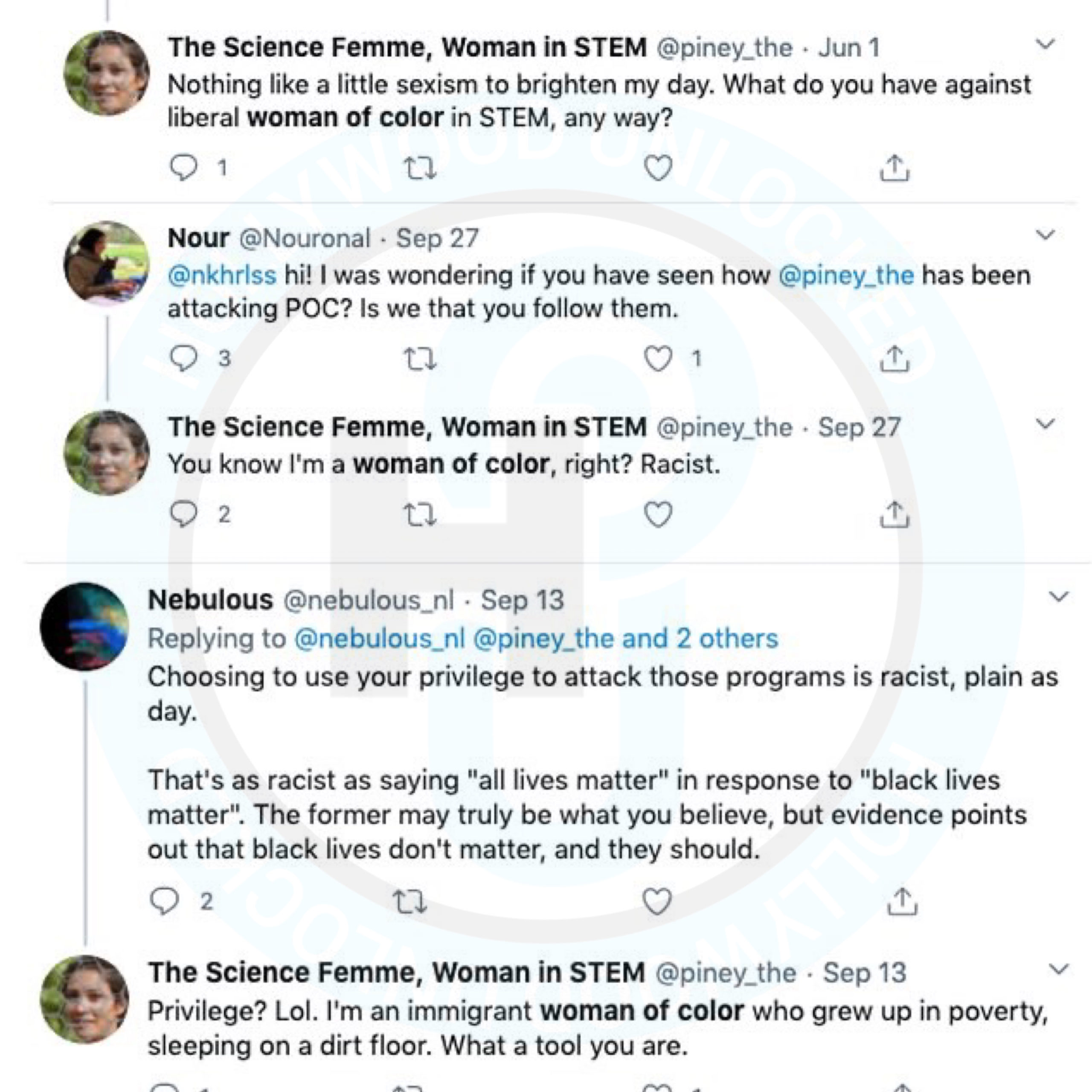Like Nour's tweet mentioning @nkhrlss
The width and height of the screenshot is (1092, 1092).
(658, 358)
